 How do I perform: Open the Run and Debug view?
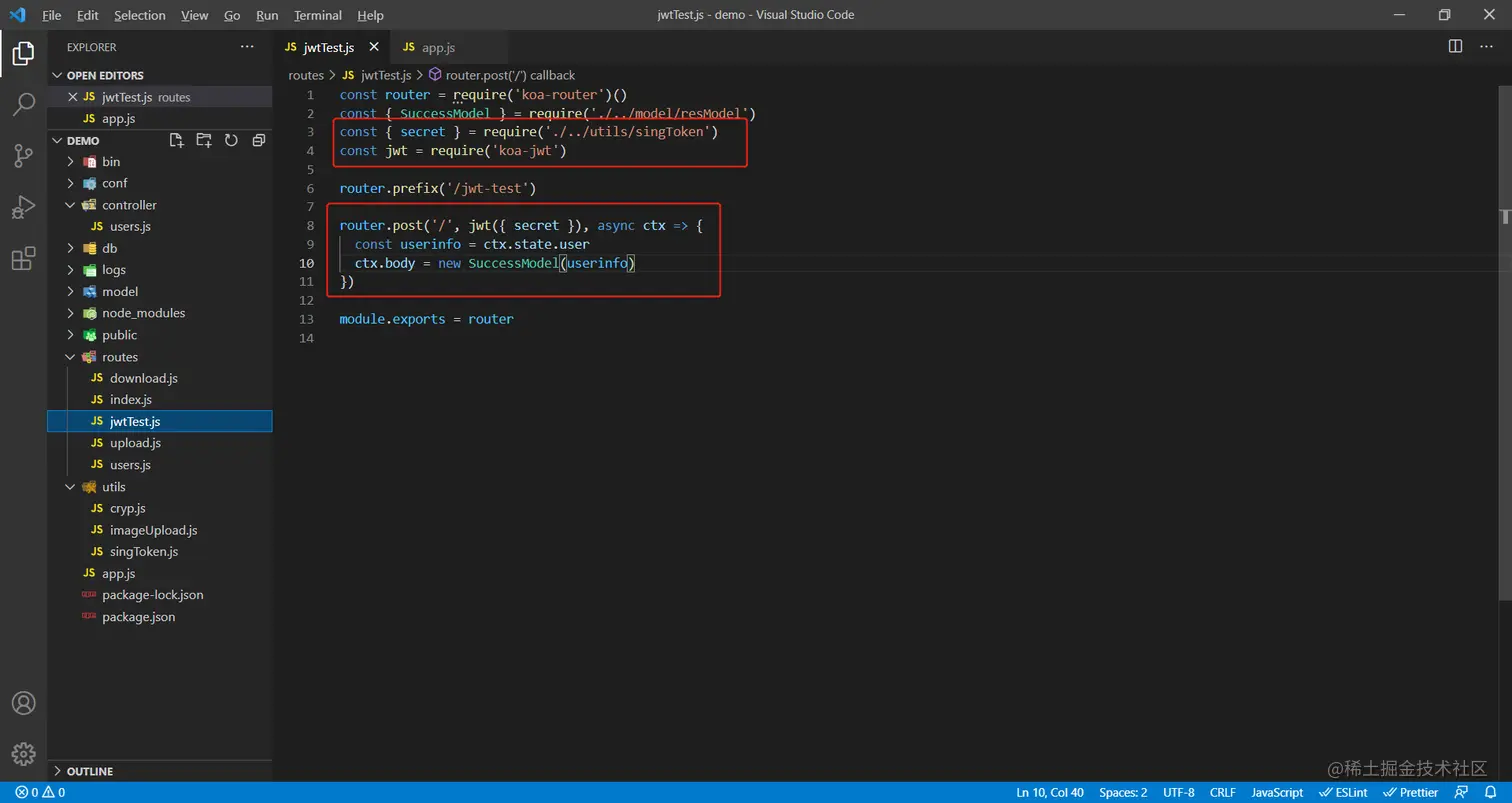click(23, 207)
